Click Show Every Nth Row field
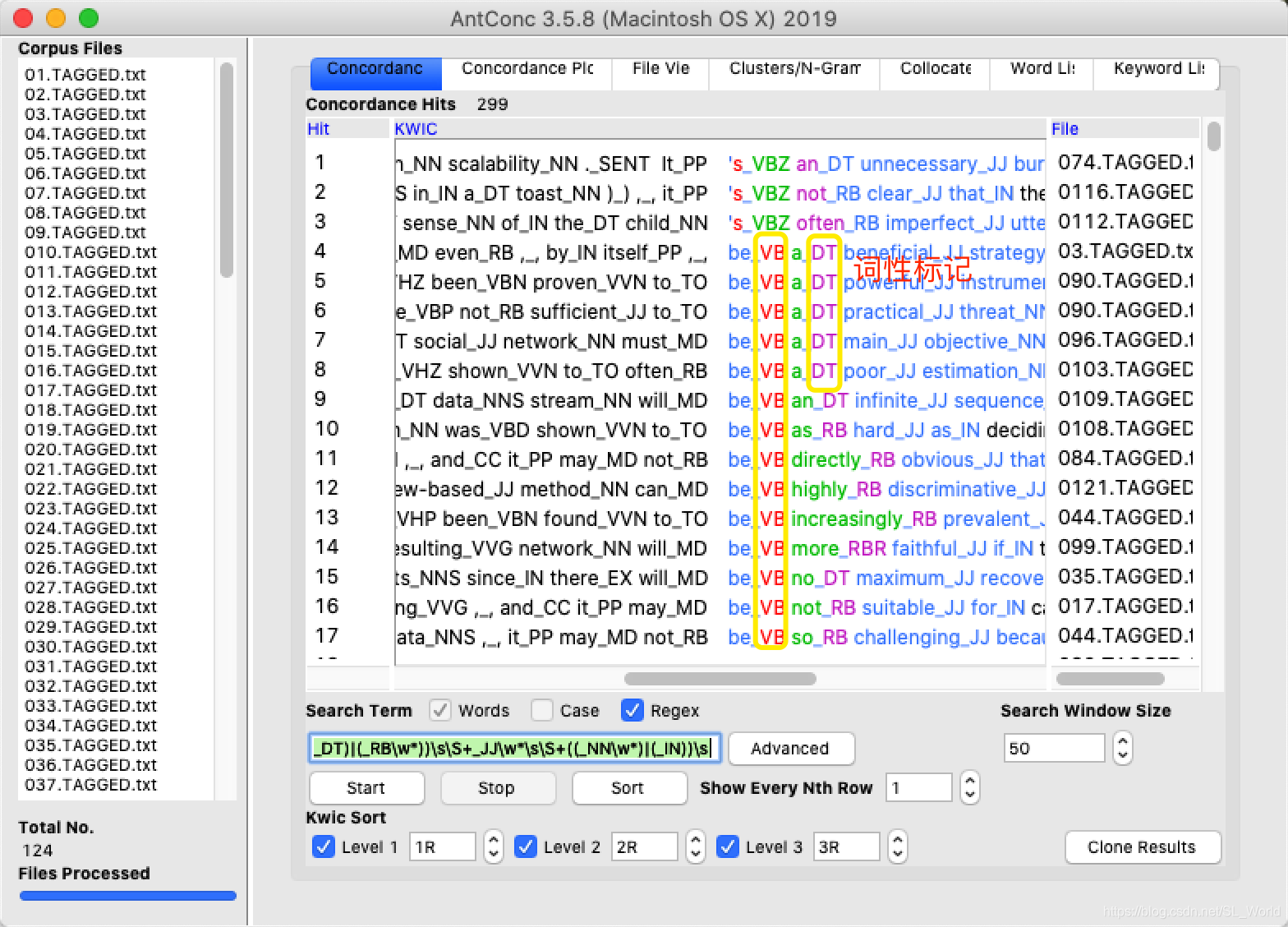Viewport: 1288px width, 927px height. coord(918,788)
